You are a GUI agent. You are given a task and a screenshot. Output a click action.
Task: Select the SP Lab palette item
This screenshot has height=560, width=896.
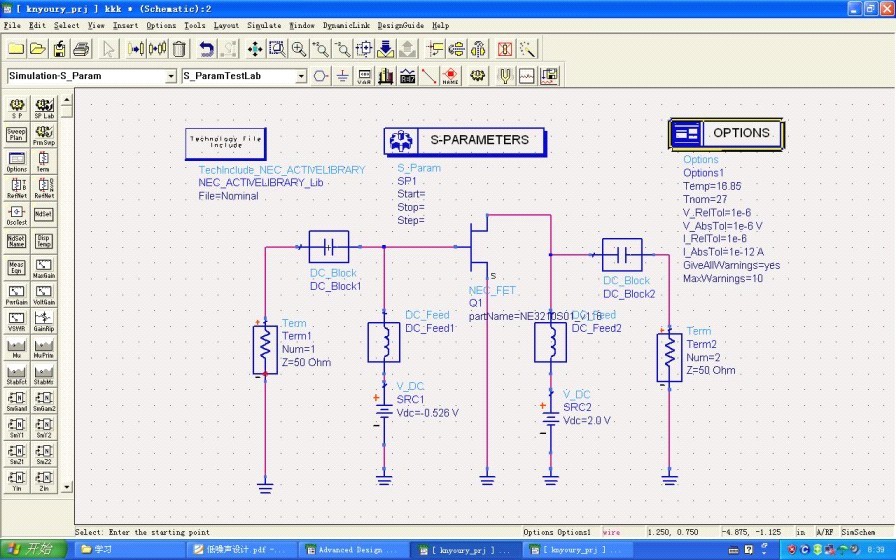pos(44,108)
